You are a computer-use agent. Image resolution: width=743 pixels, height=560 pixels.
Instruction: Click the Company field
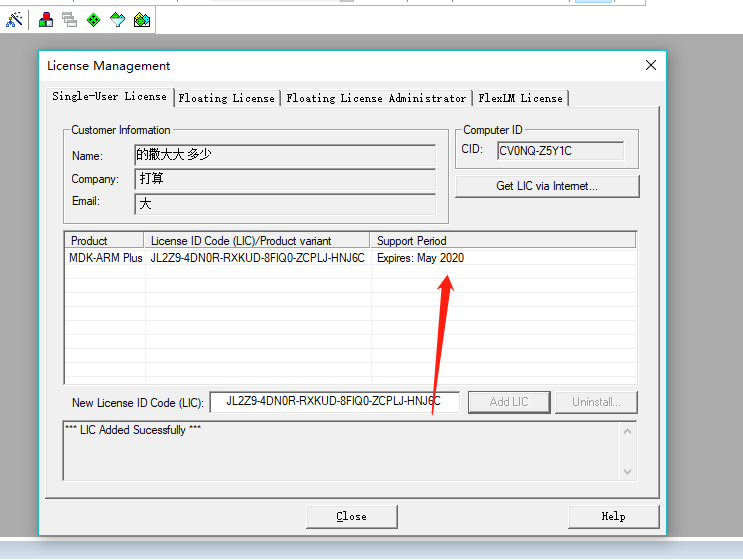point(285,180)
